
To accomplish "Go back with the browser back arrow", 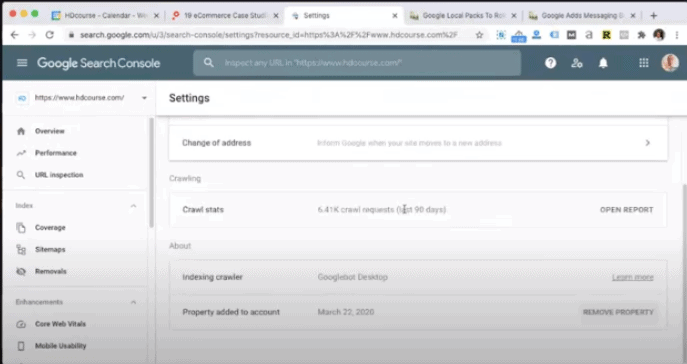I will 14,35.
